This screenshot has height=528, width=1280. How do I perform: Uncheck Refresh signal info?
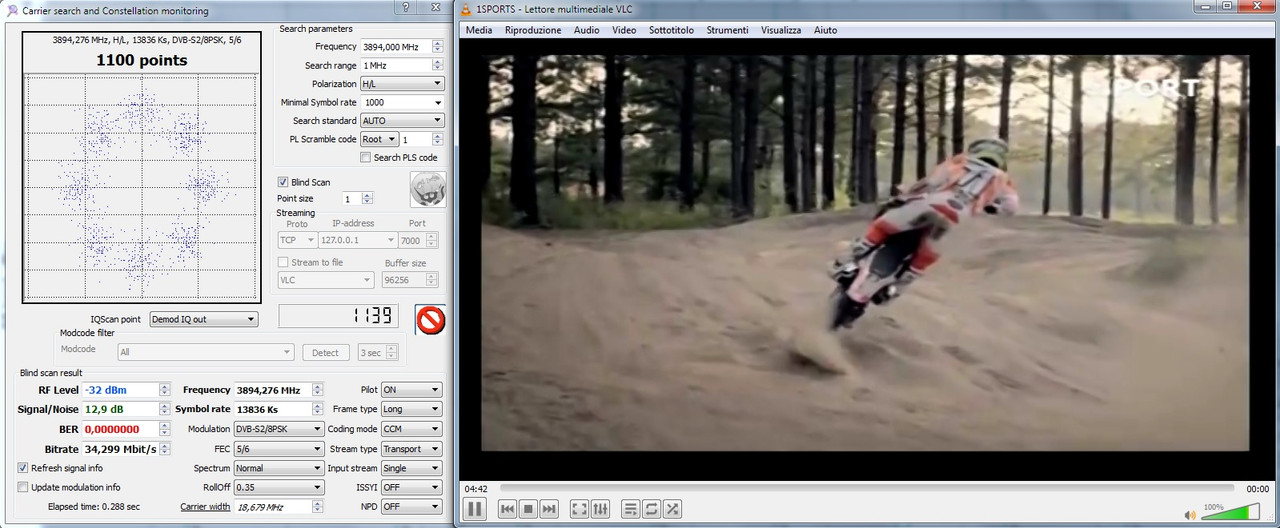click(x=23, y=468)
